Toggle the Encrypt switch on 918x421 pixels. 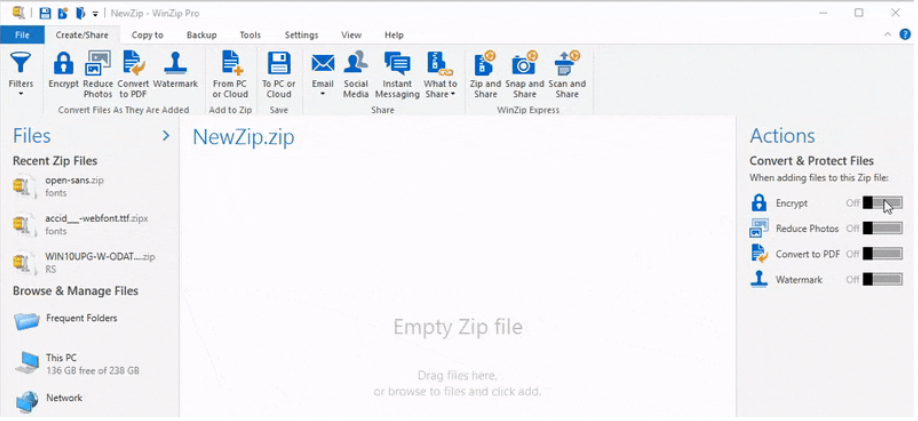(x=882, y=203)
